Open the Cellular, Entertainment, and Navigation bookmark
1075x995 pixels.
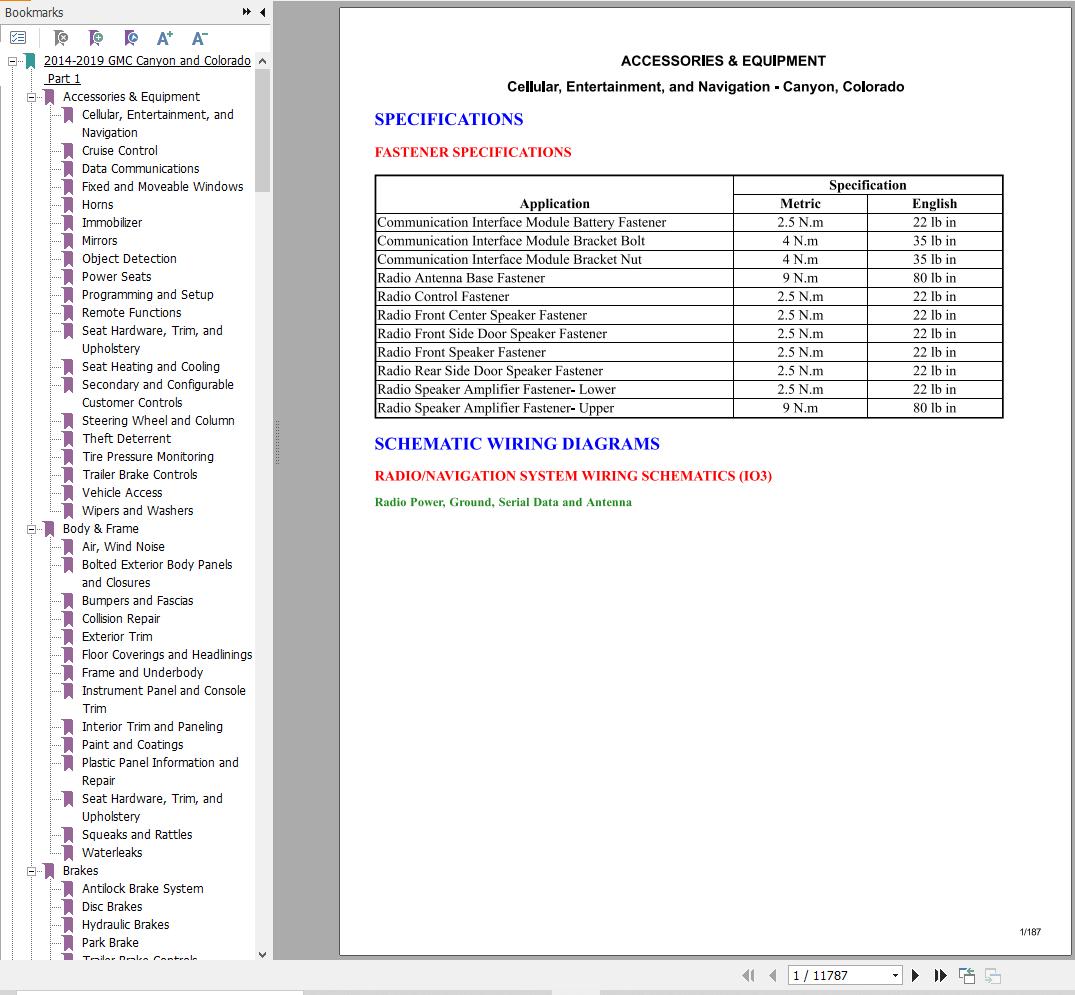[158, 123]
